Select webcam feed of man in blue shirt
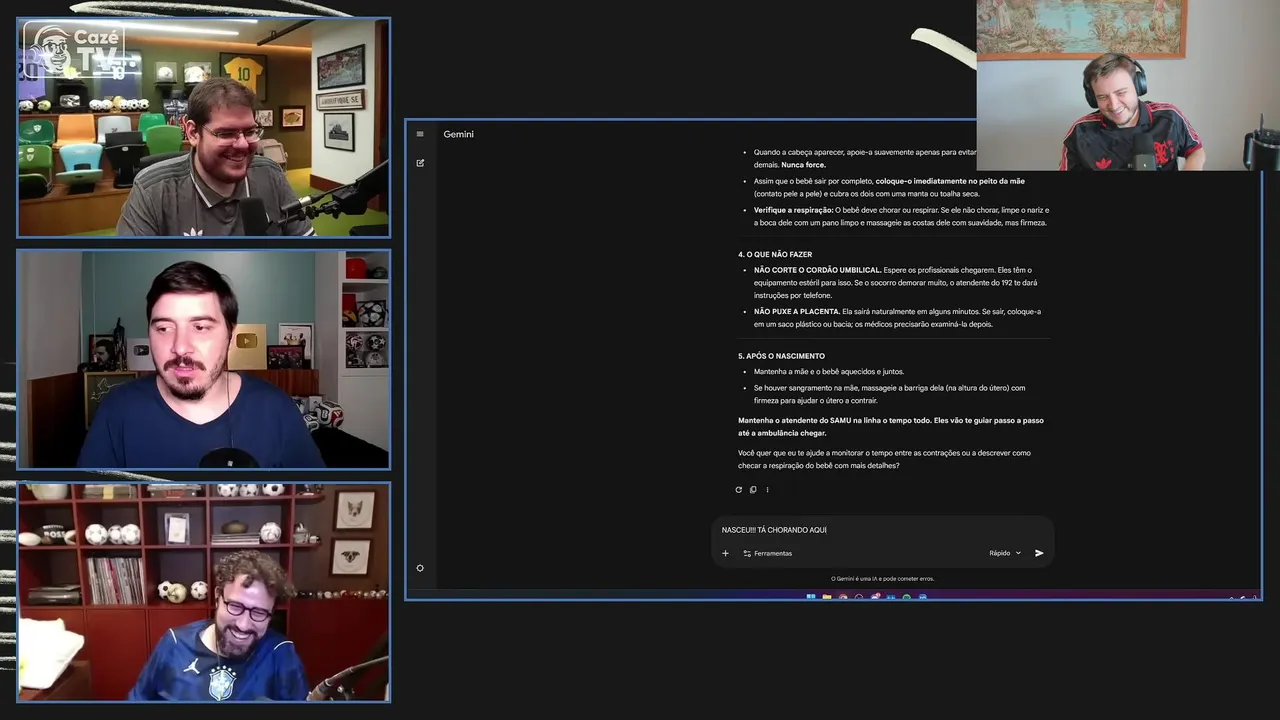The height and width of the screenshot is (720, 1280). click(204, 359)
